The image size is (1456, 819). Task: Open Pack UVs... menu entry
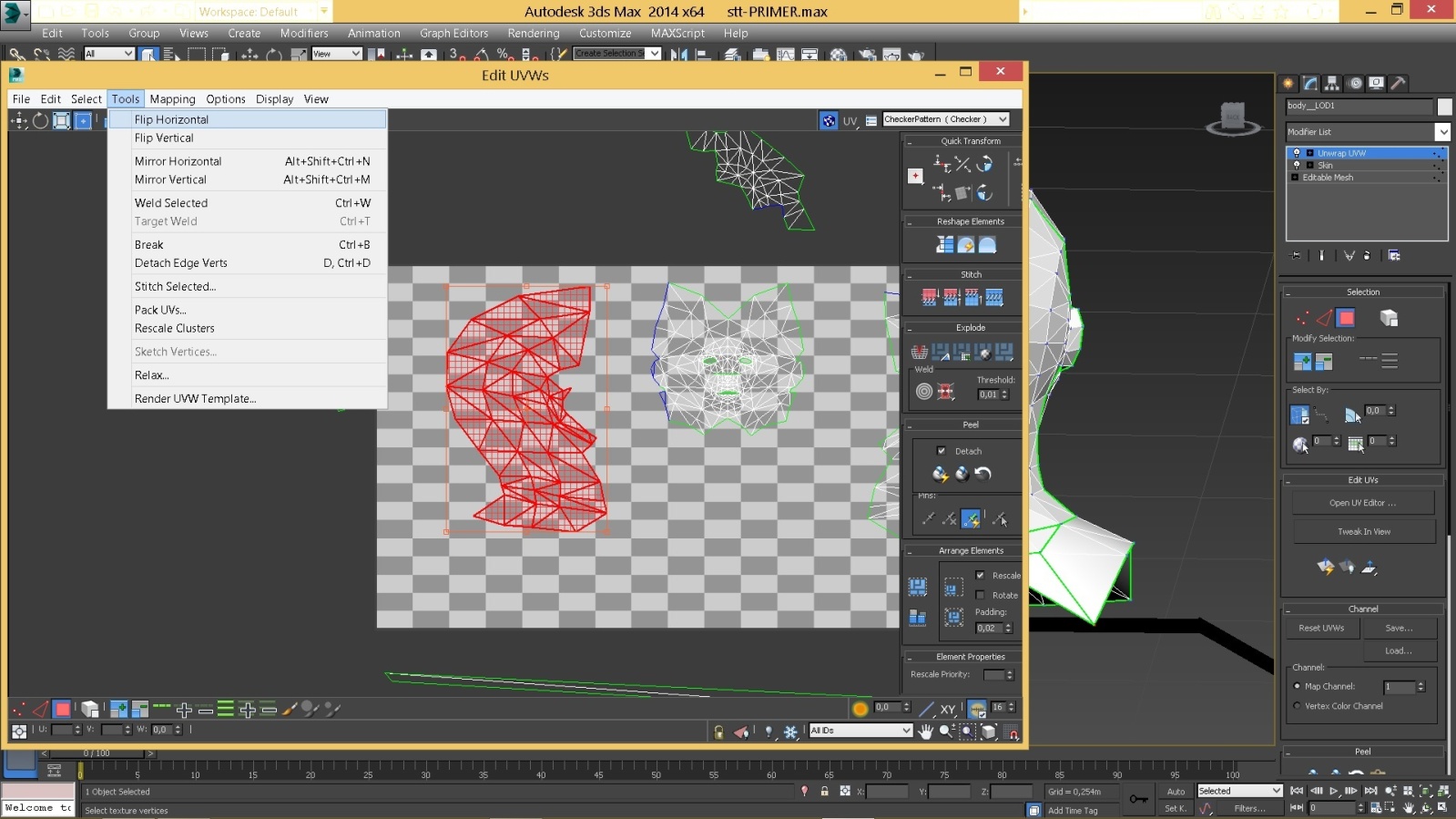click(x=247, y=310)
